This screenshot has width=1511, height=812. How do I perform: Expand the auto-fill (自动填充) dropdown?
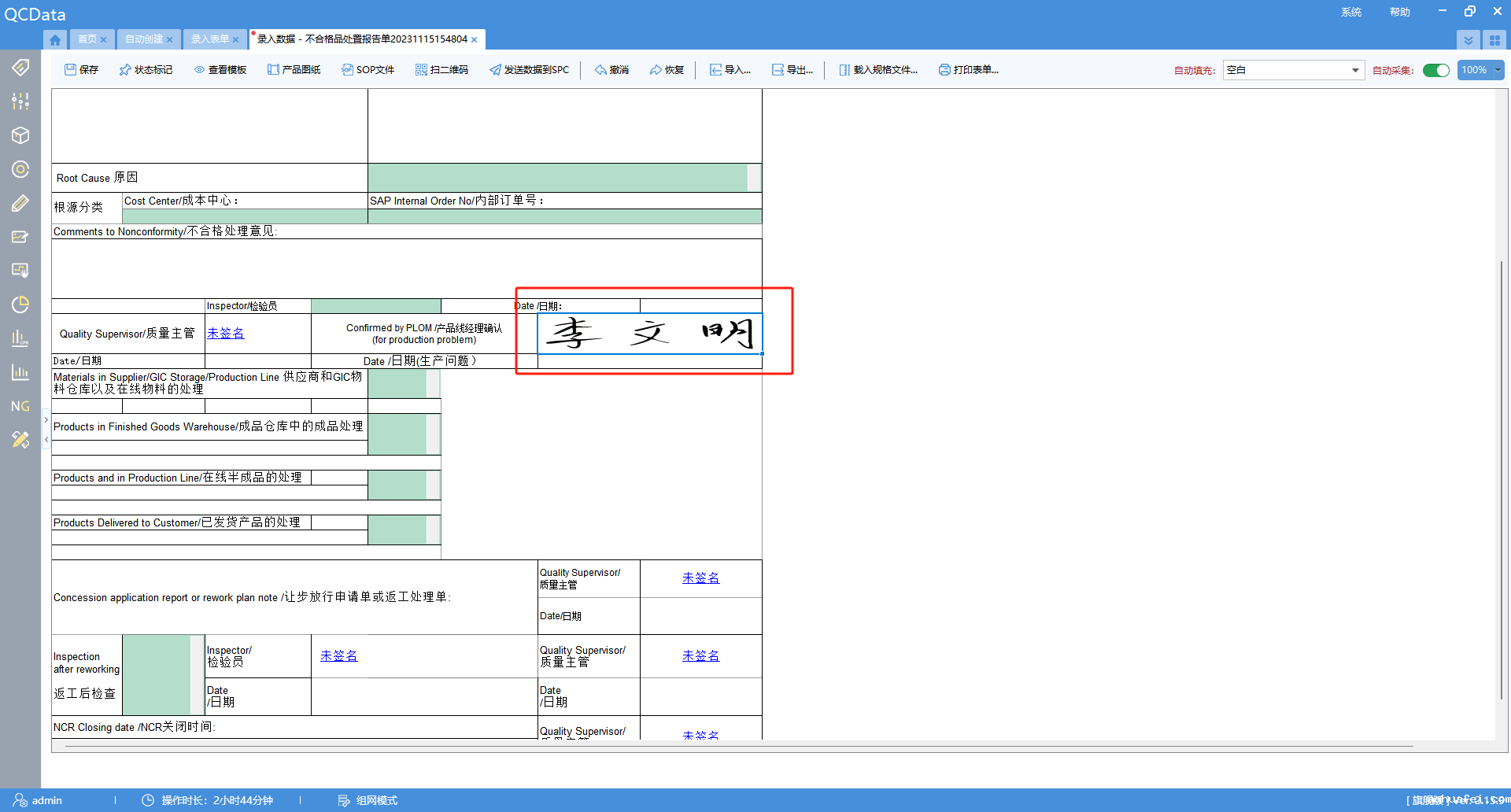pos(1355,70)
